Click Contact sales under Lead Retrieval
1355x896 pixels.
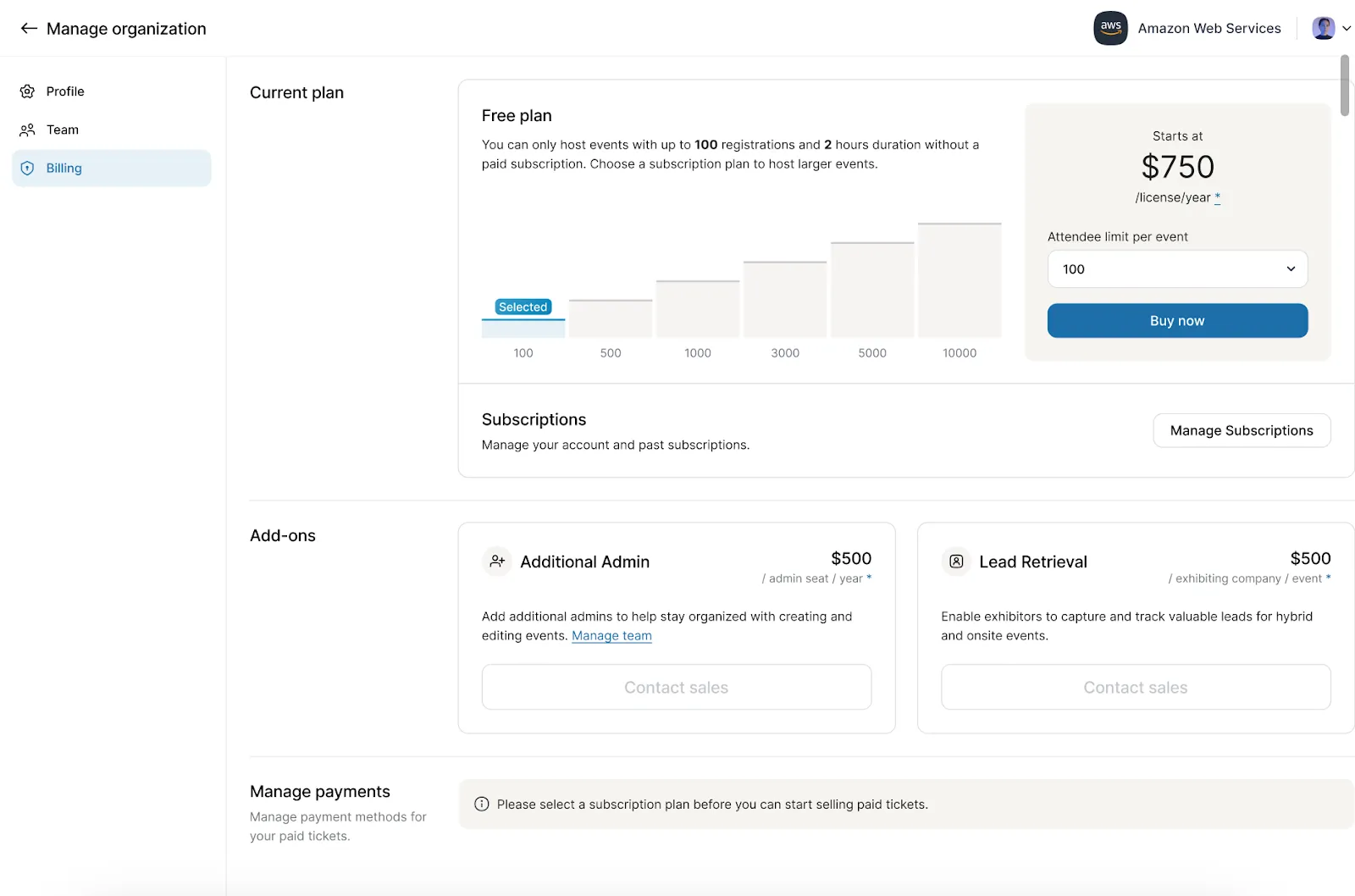[x=1135, y=688]
